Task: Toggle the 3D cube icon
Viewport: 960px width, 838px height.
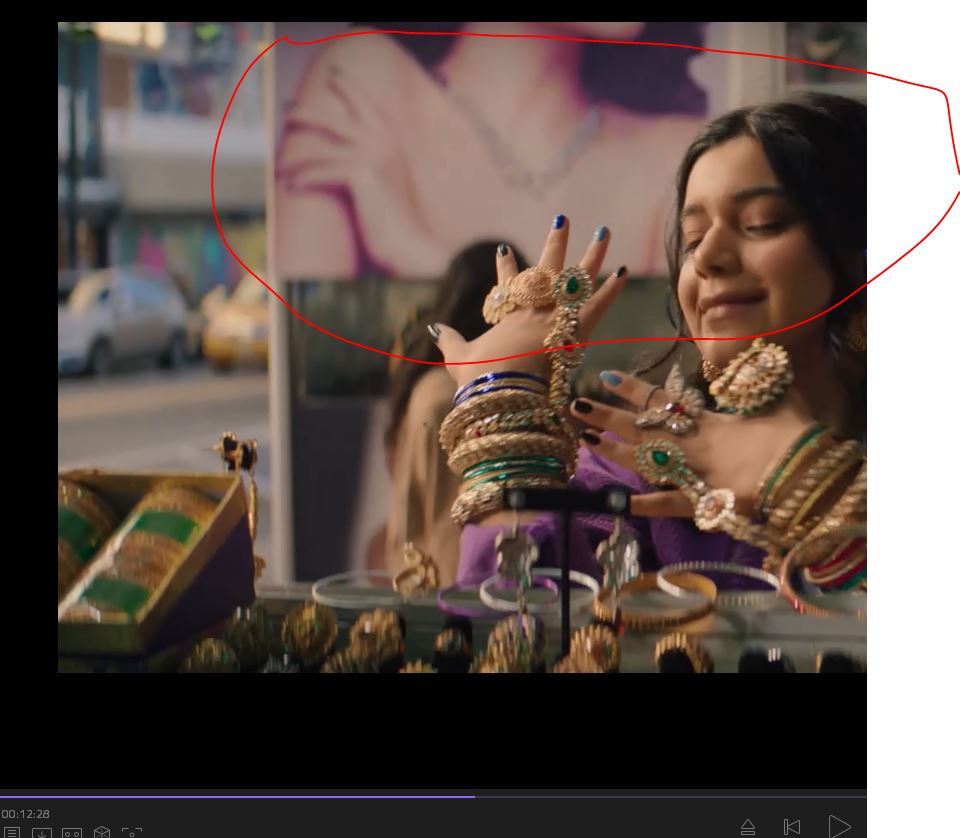Action: [102, 832]
